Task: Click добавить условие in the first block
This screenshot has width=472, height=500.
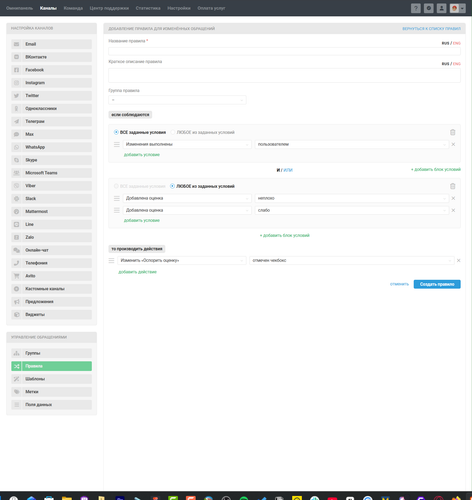Action: [x=142, y=155]
